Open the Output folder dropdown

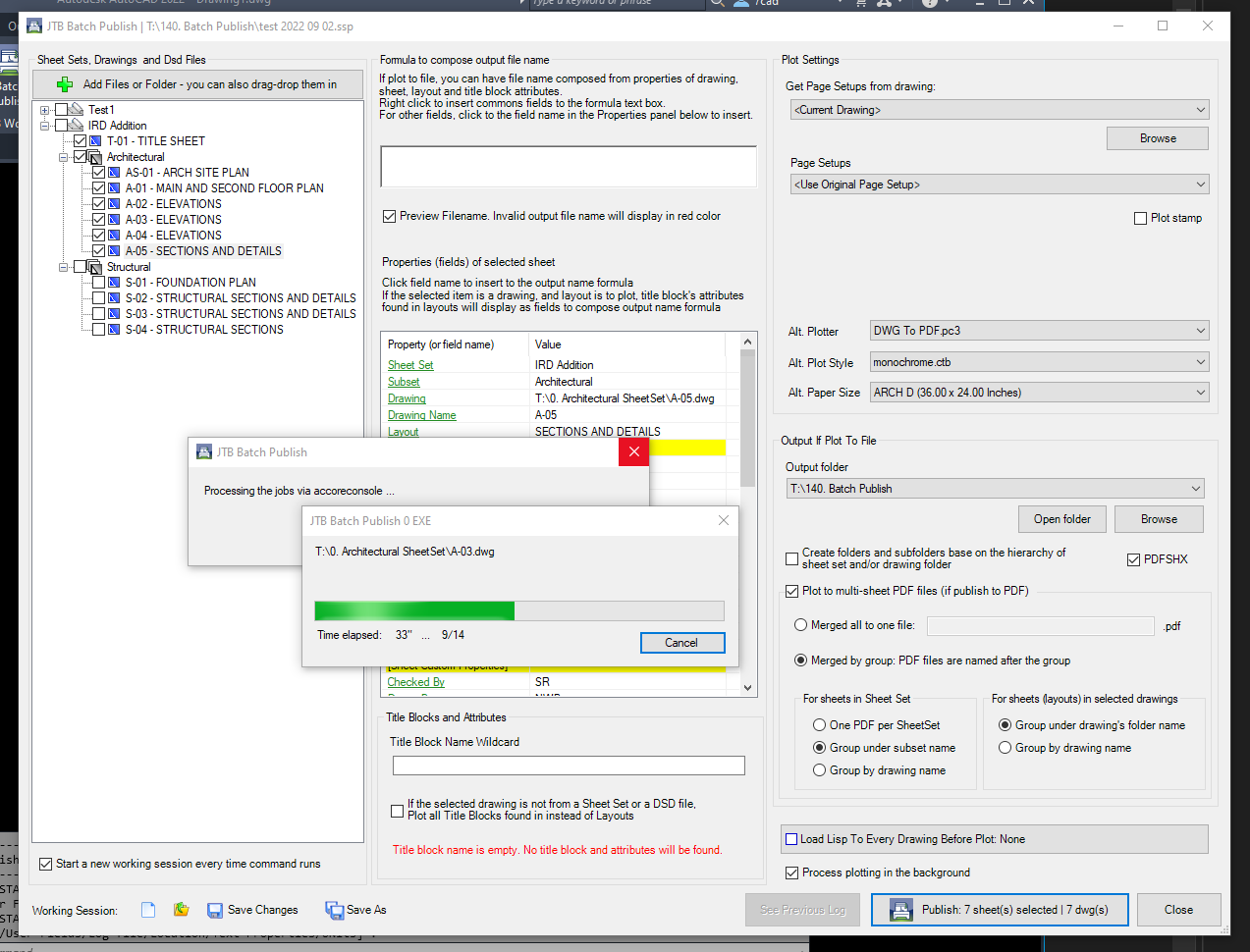995,489
